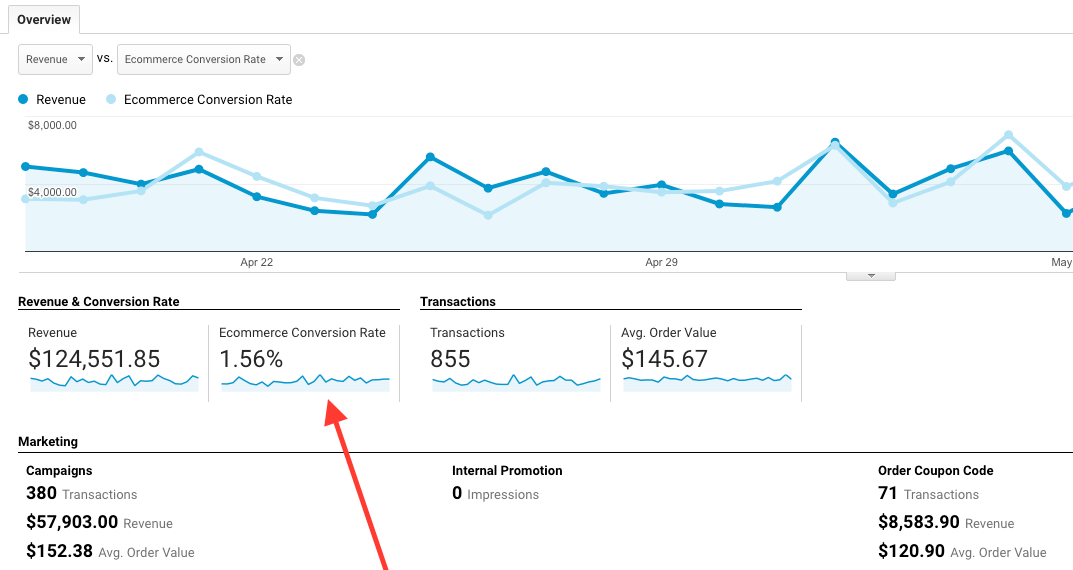Screen dimensions: 1073x570
Task: Click the Avg. Order Value sparkline
Action: 706,380
